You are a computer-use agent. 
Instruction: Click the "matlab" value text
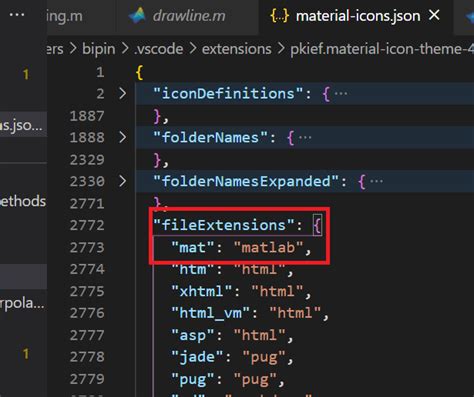pos(268,247)
